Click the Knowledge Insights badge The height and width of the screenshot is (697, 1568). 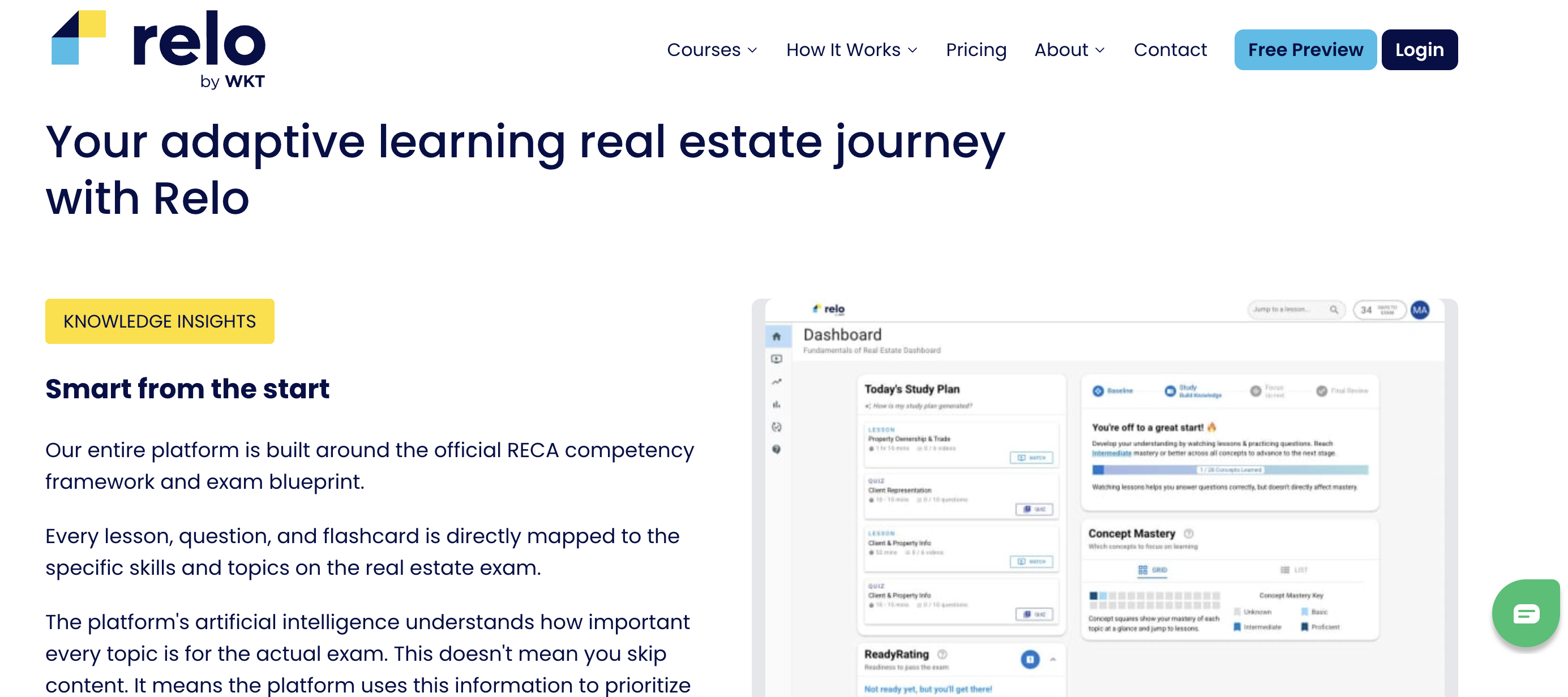click(160, 321)
